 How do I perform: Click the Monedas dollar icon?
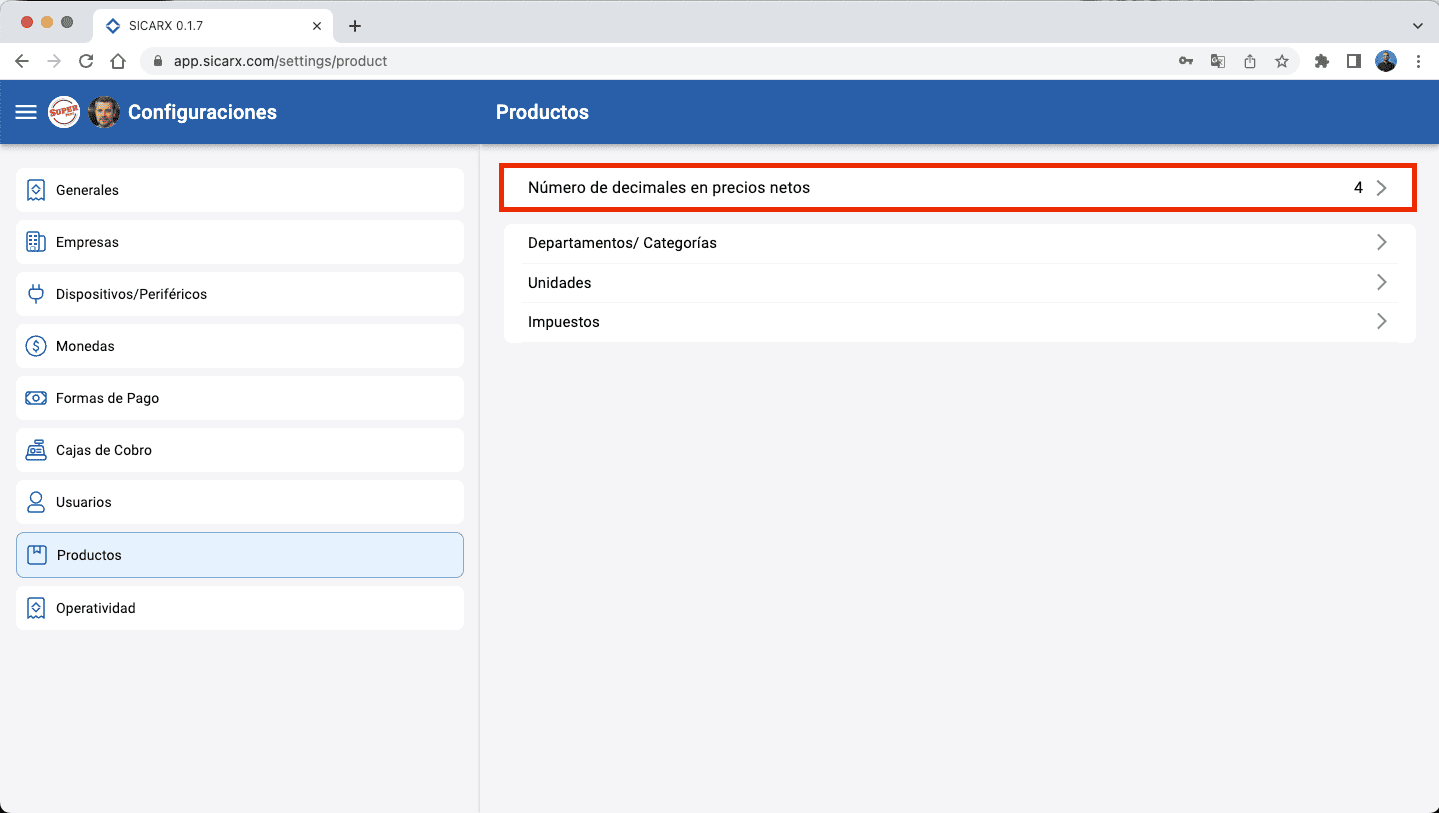(36, 346)
